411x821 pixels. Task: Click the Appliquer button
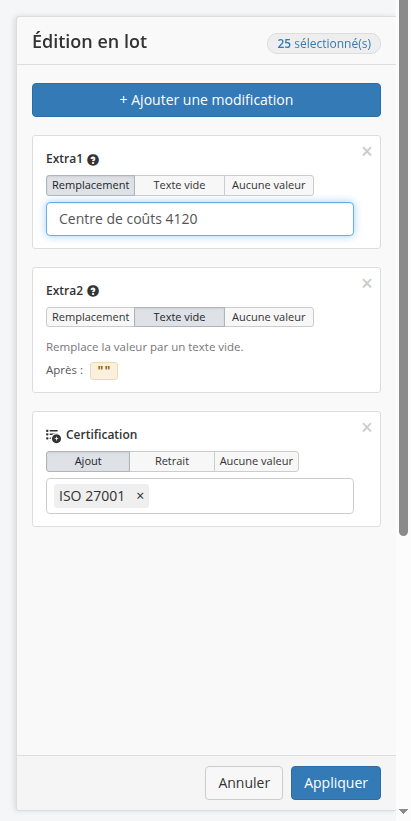[336, 783]
